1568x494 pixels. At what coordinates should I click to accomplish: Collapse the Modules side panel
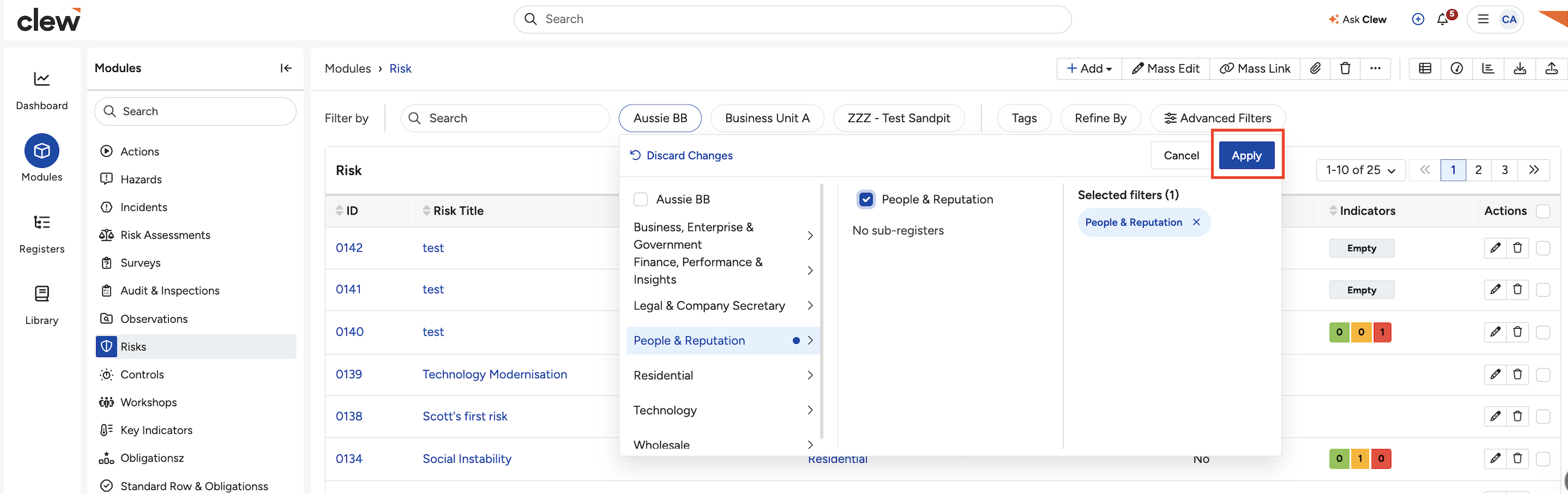286,68
